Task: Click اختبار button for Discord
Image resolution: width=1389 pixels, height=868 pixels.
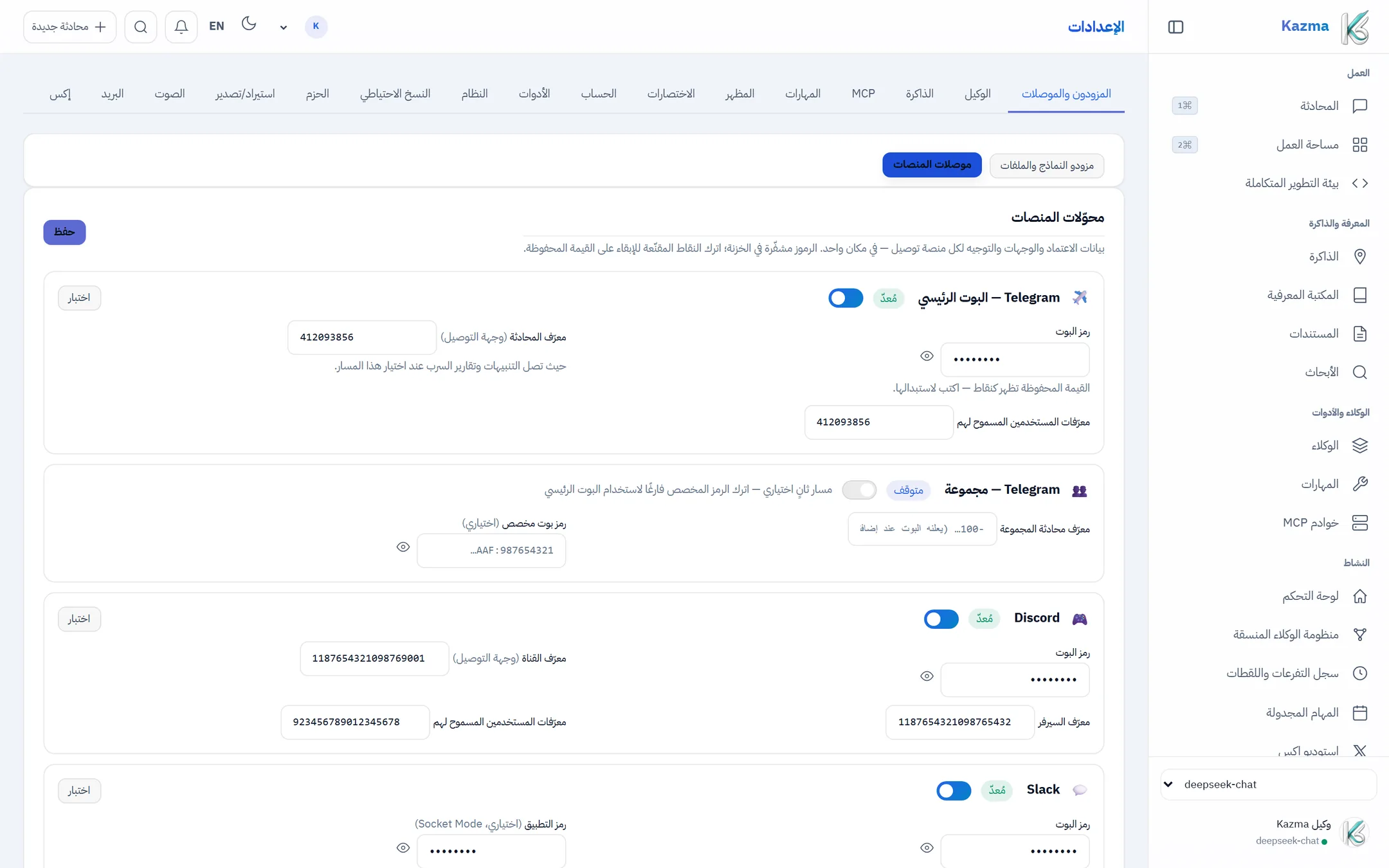Action: click(79, 619)
